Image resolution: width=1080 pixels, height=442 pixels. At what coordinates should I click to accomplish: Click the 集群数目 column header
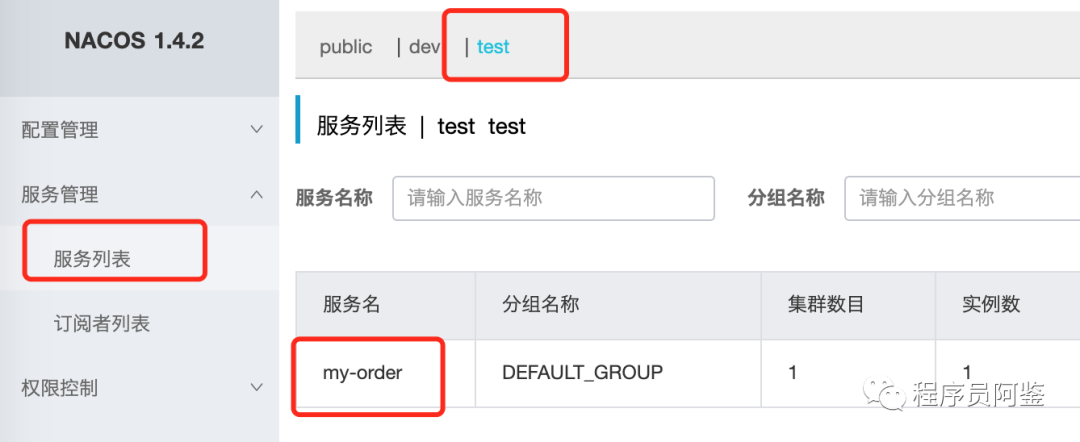tap(826, 305)
